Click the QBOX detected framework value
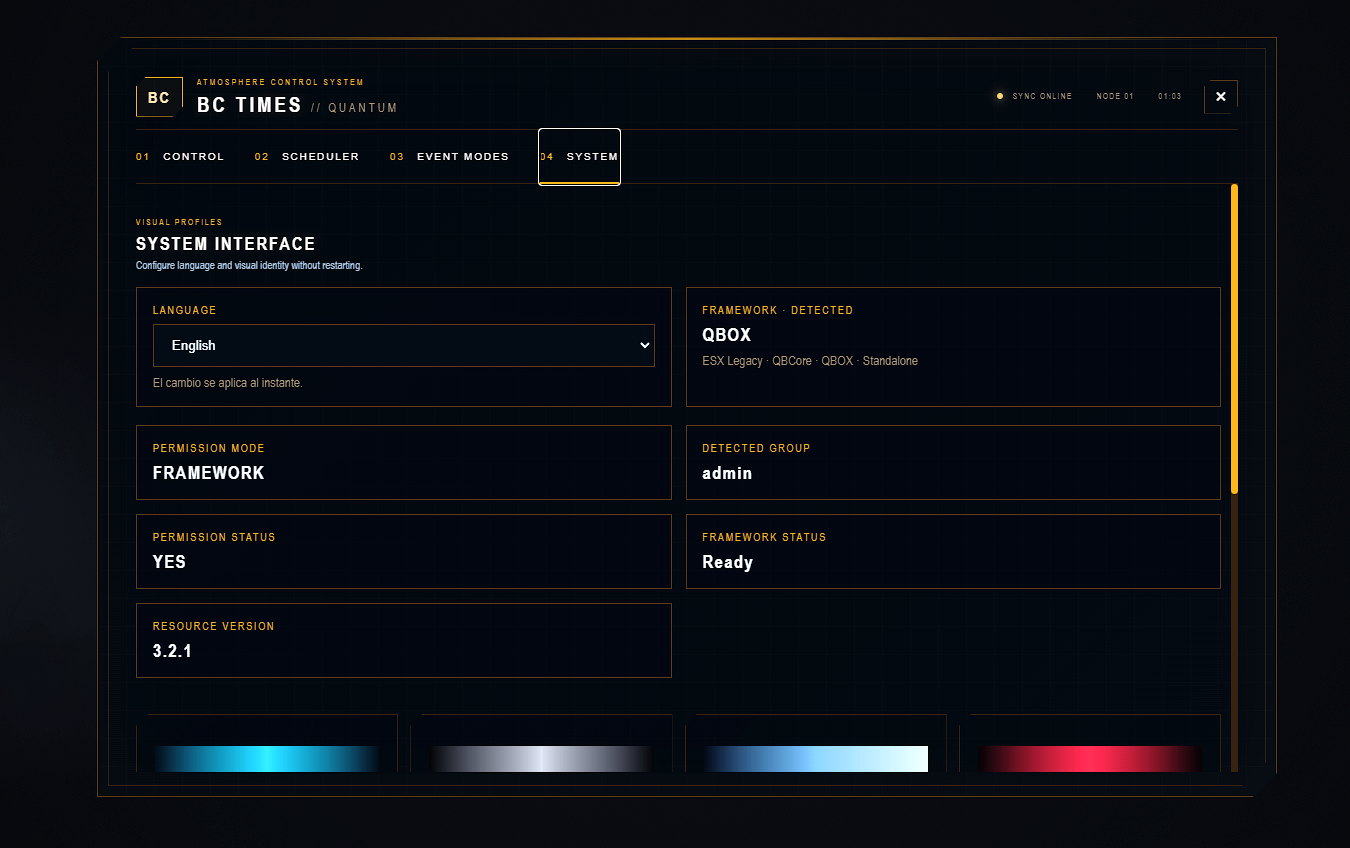 (x=727, y=335)
